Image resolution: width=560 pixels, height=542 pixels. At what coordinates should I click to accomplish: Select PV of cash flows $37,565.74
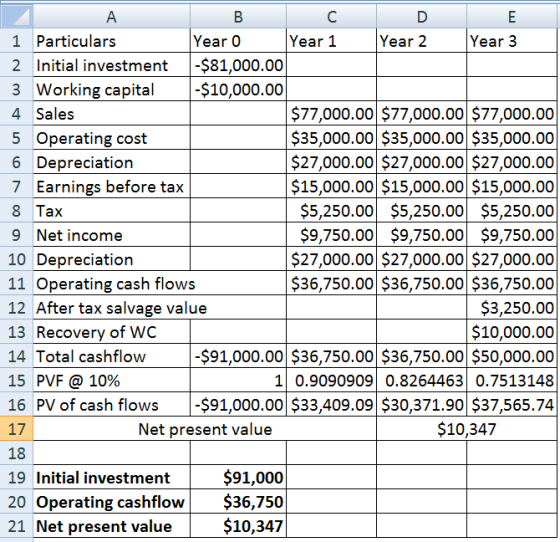(512, 405)
